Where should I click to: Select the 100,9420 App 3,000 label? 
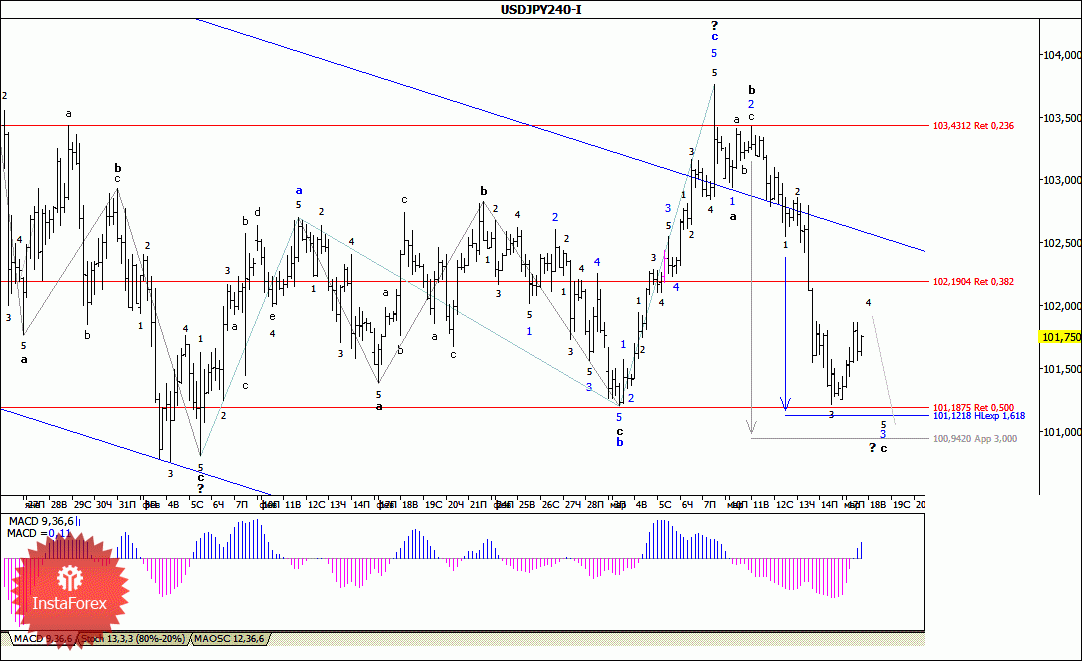pyautogui.click(x=974, y=439)
